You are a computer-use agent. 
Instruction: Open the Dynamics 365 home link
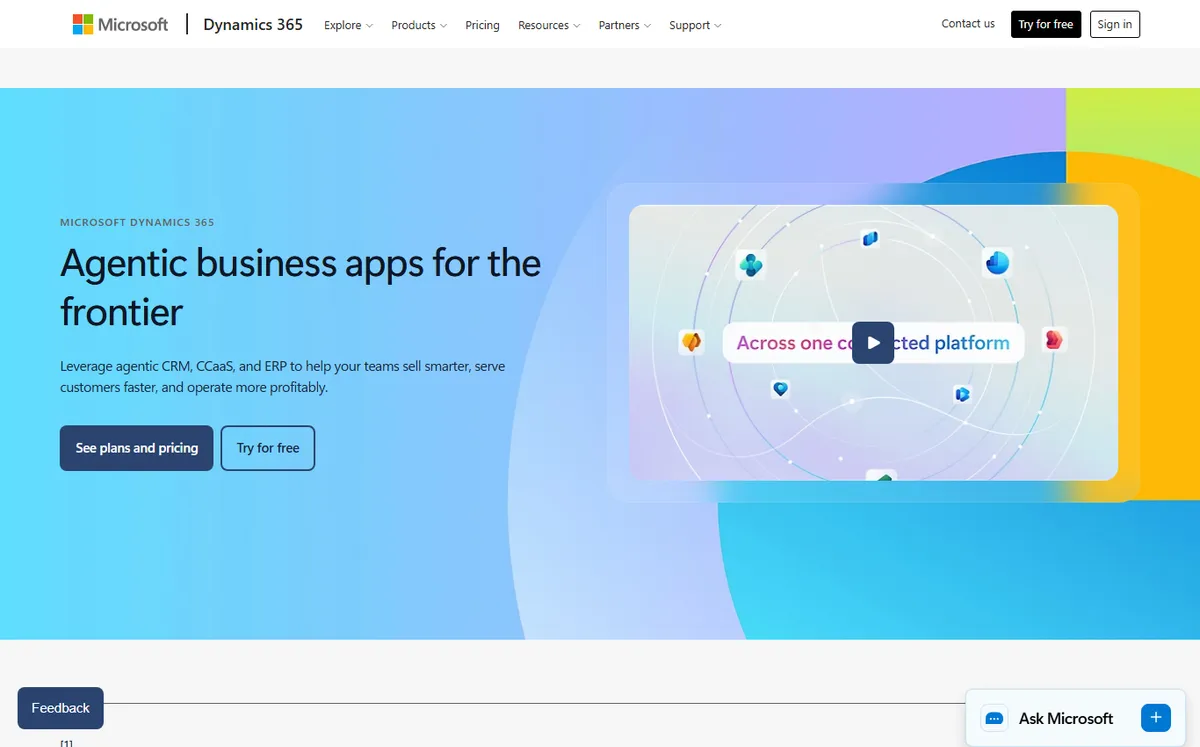click(x=253, y=24)
